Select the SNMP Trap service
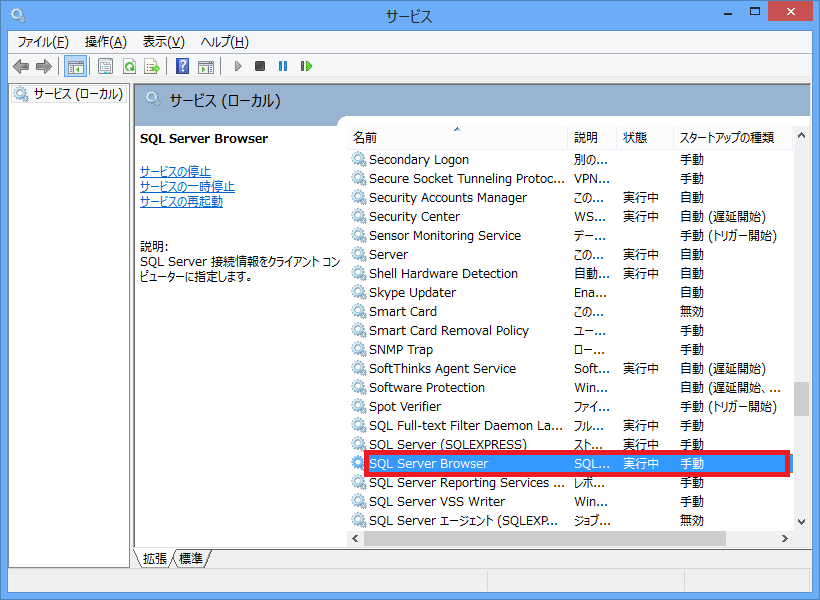Screen dimensions: 820x600 click(570, 349)
